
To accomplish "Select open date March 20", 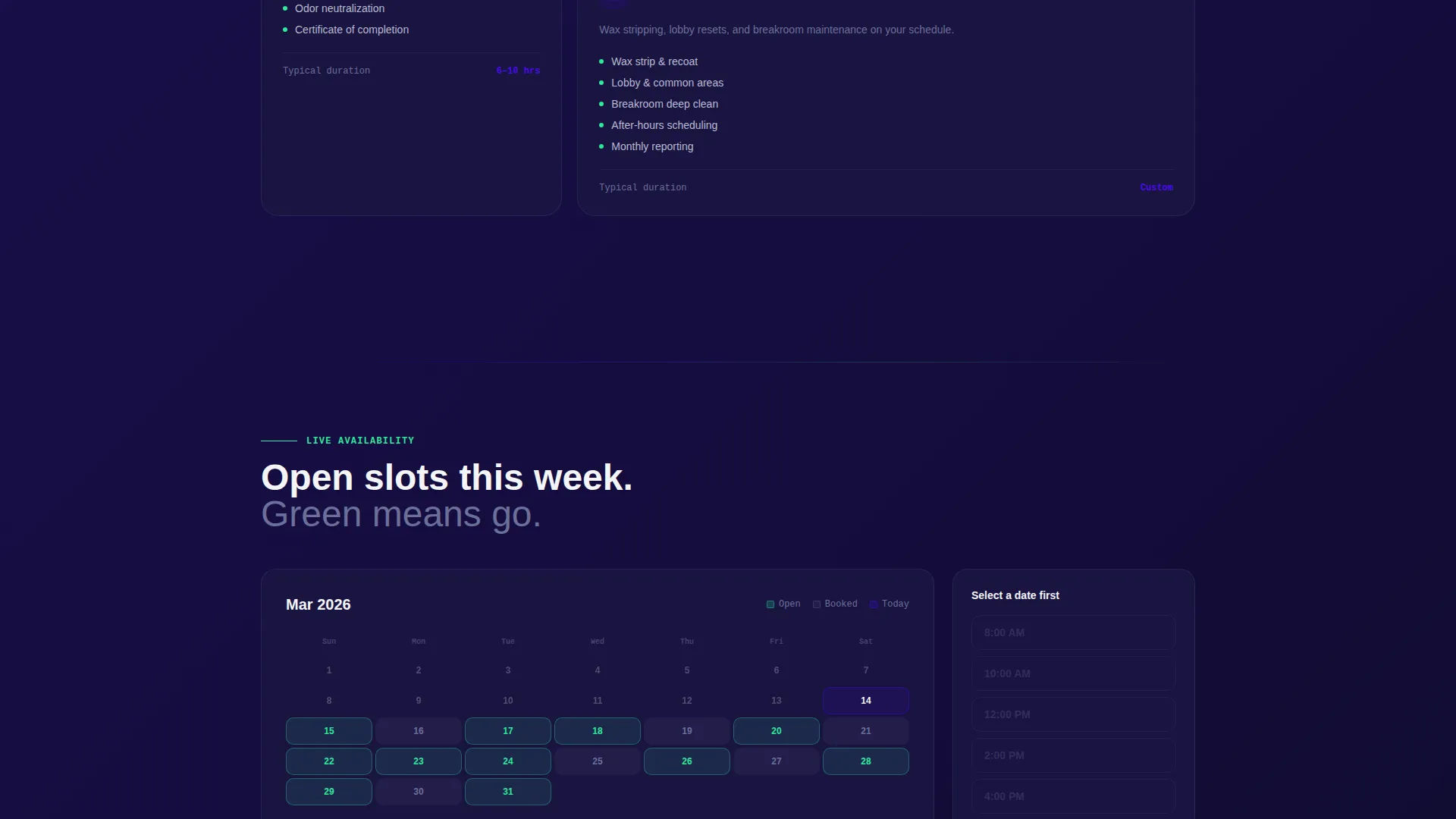I will pyautogui.click(x=776, y=730).
